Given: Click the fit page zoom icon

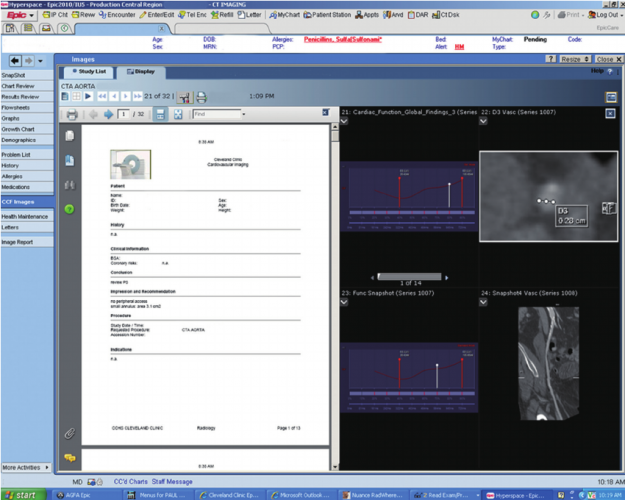Looking at the screenshot, I should click(x=177, y=115).
